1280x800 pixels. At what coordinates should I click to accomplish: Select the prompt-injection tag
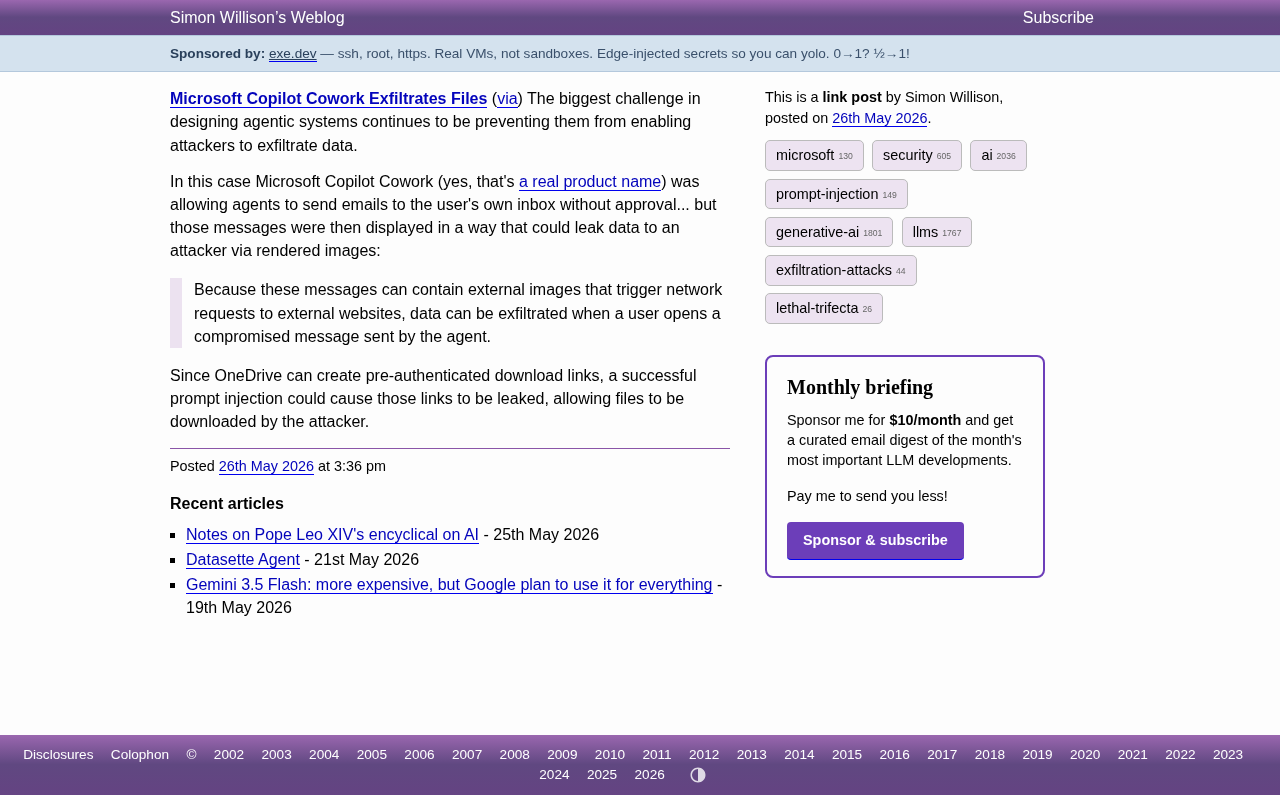coord(836,194)
